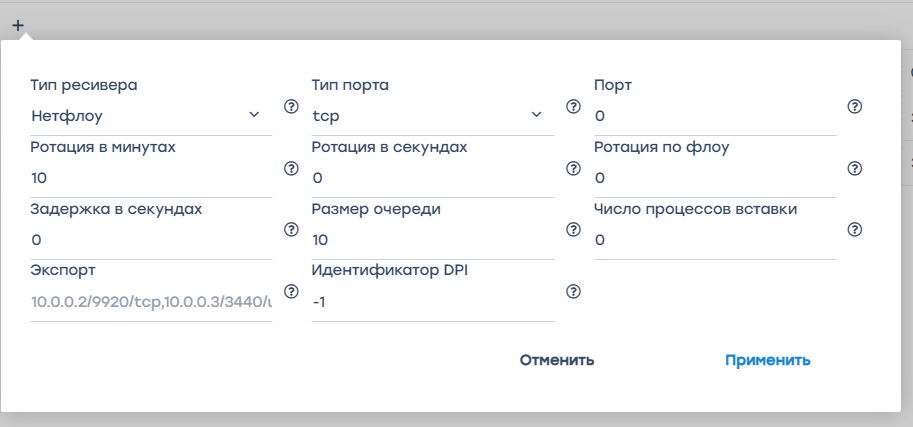Click help icon for Идентификатор DPI
This screenshot has height=427, width=913.
pos(574,291)
